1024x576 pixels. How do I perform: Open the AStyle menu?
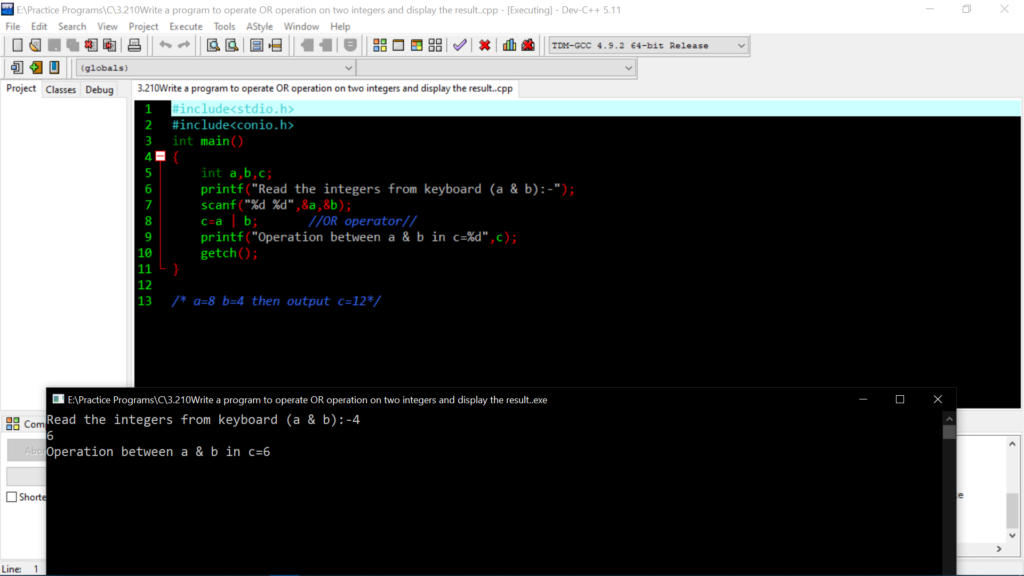259,26
